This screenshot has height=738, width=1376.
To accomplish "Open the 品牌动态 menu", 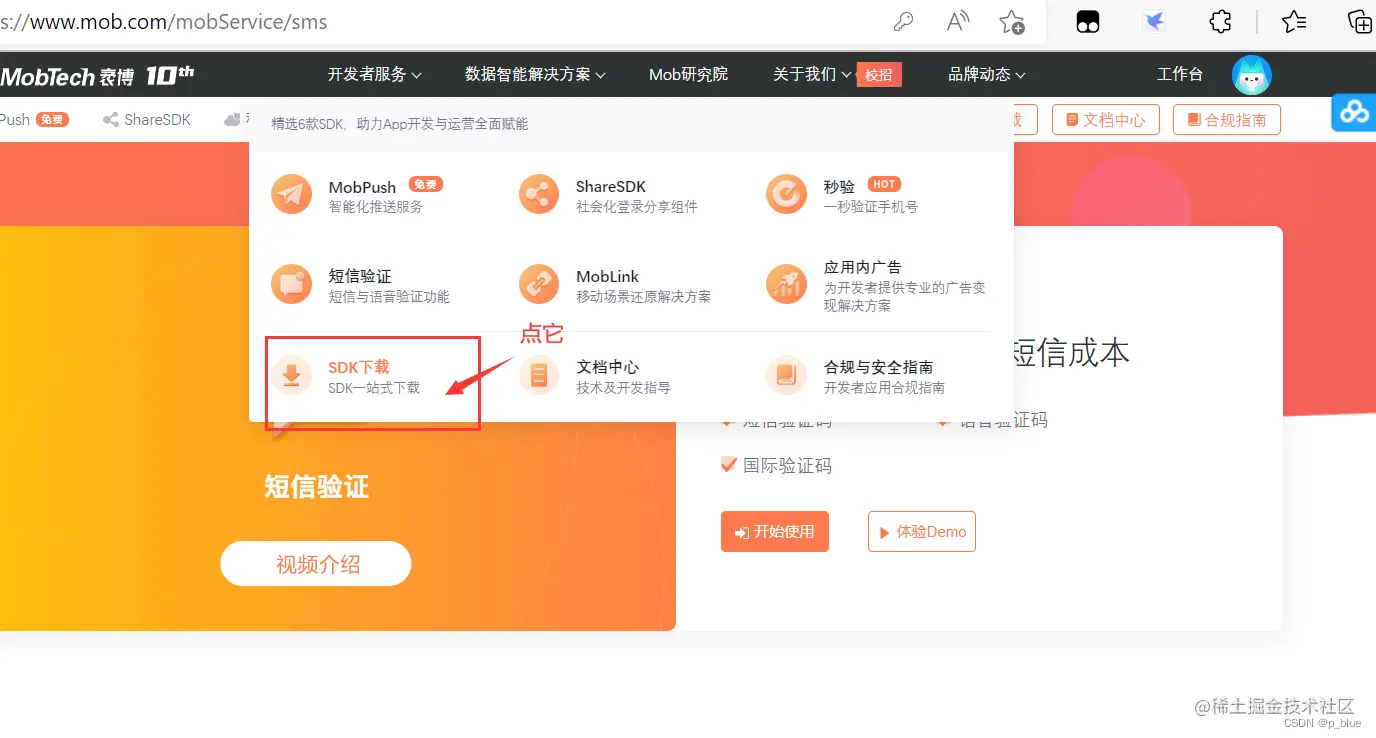I will (987, 74).
